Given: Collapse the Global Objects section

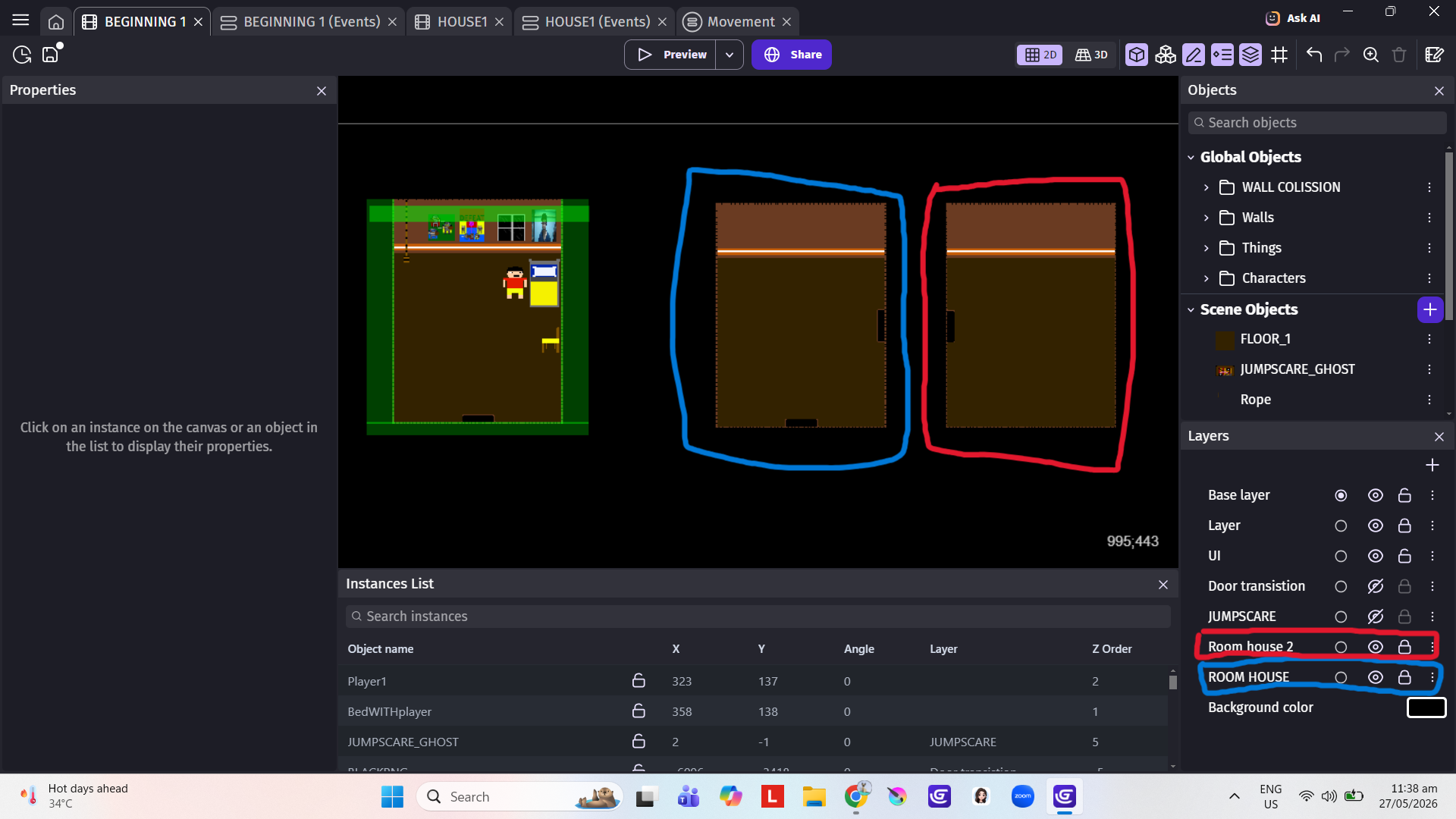Looking at the screenshot, I should tap(1191, 157).
